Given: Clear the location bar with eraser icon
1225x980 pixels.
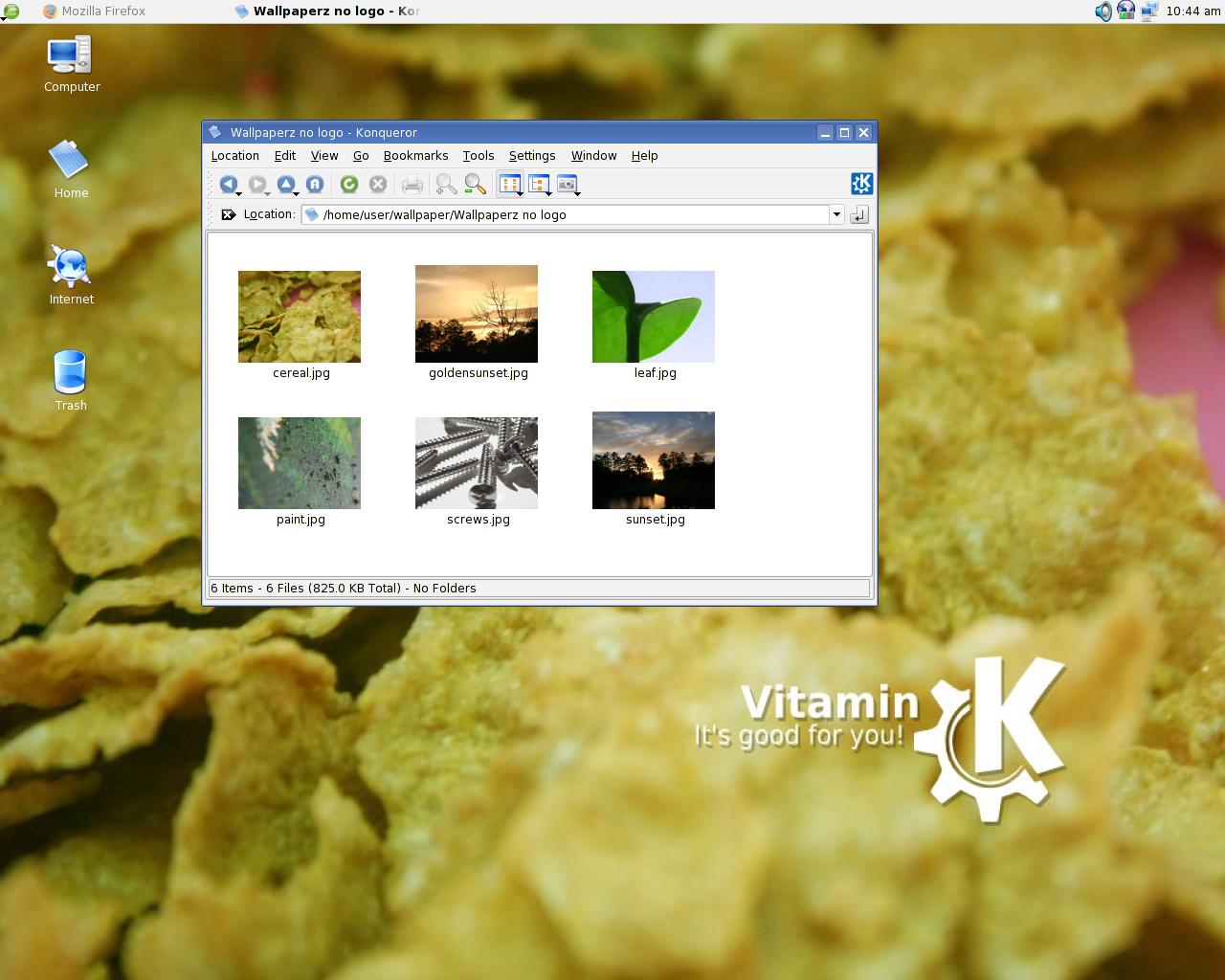Looking at the screenshot, I should click(229, 214).
